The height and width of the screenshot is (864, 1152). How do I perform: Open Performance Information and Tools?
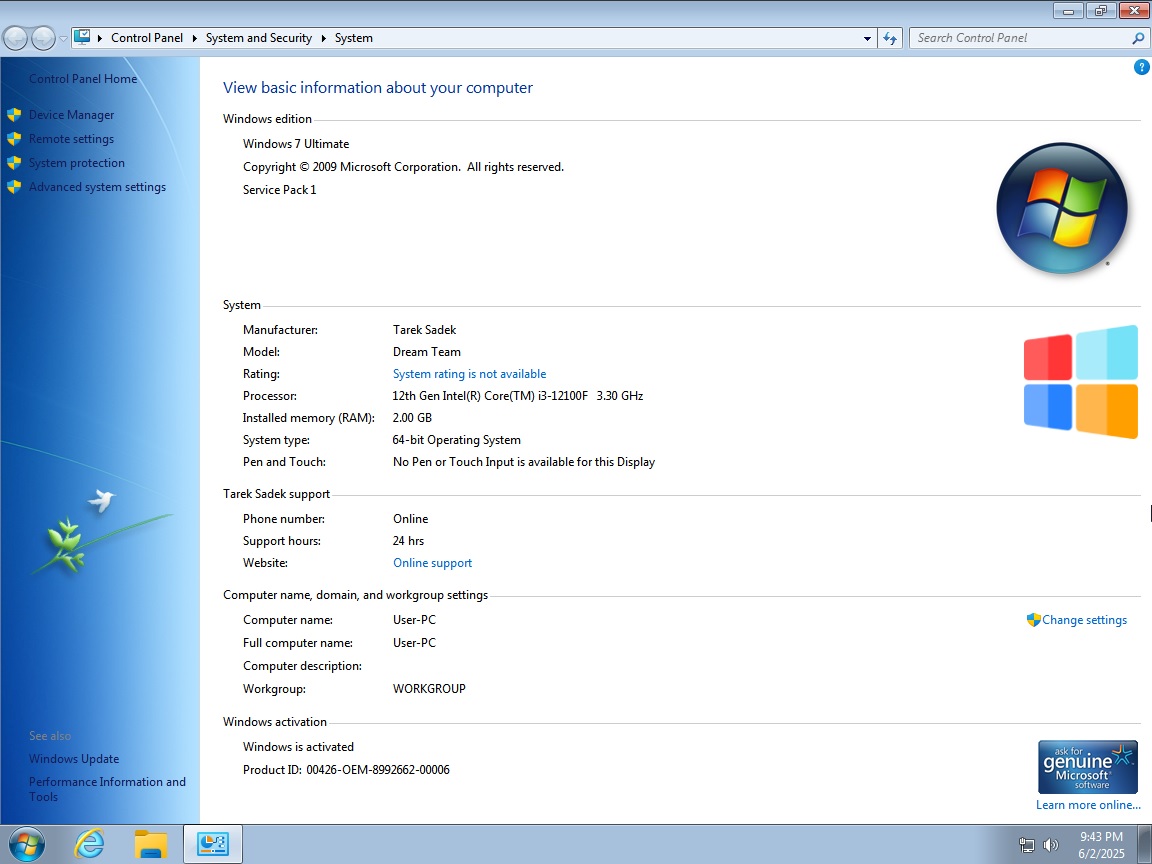[x=107, y=789]
